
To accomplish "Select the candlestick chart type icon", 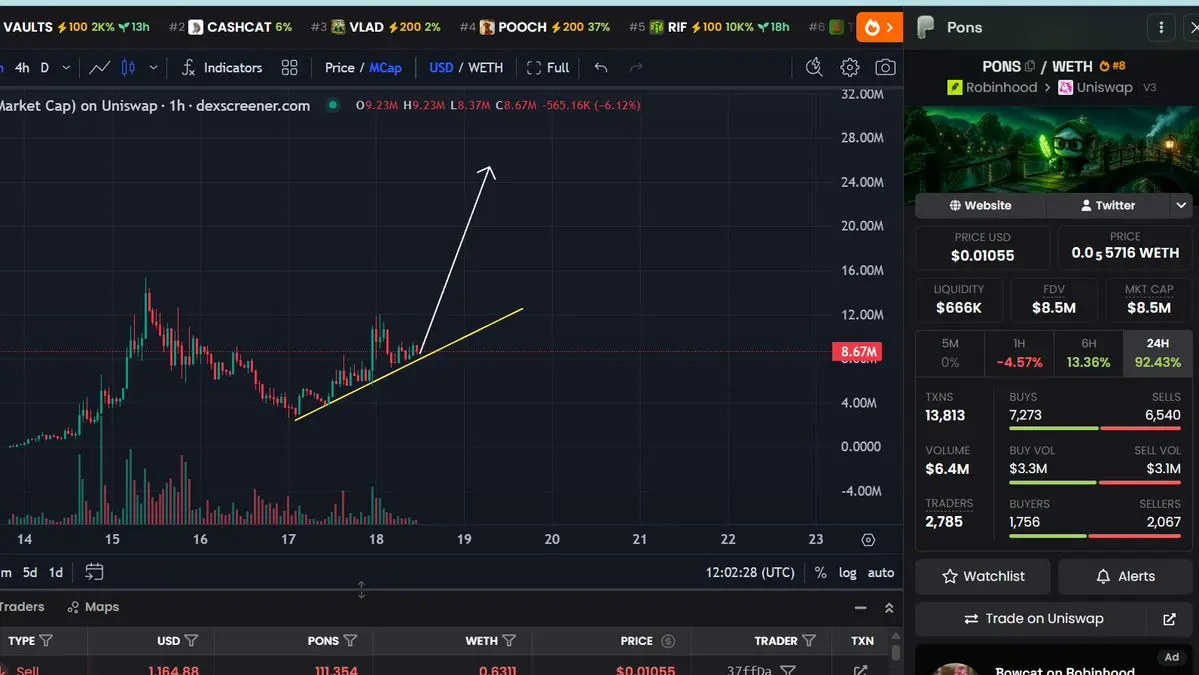I will click(128, 68).
